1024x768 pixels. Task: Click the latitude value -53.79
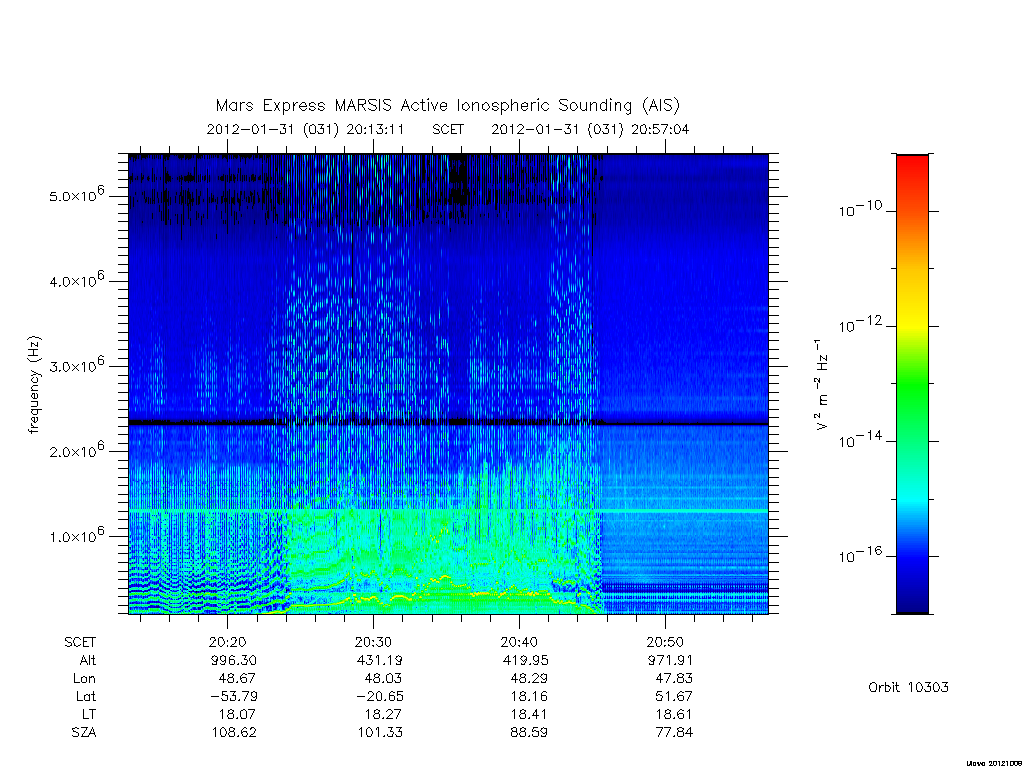[x=234, y=697]
